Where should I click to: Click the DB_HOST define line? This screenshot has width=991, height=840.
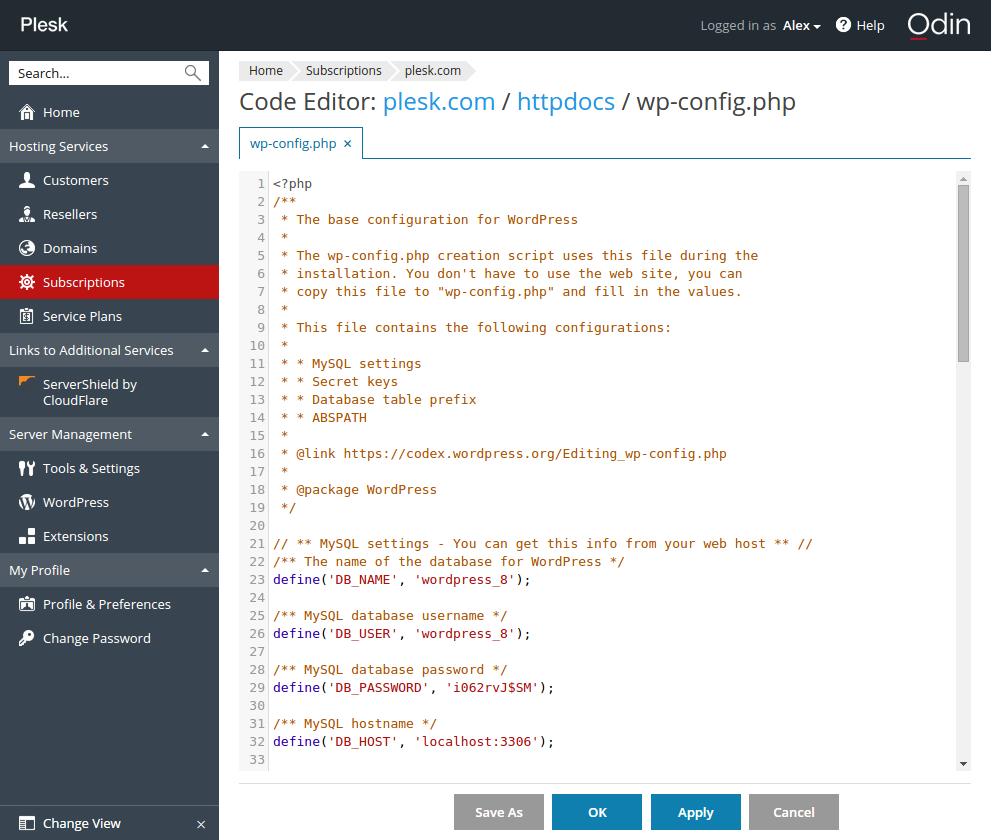coord(413,741)
